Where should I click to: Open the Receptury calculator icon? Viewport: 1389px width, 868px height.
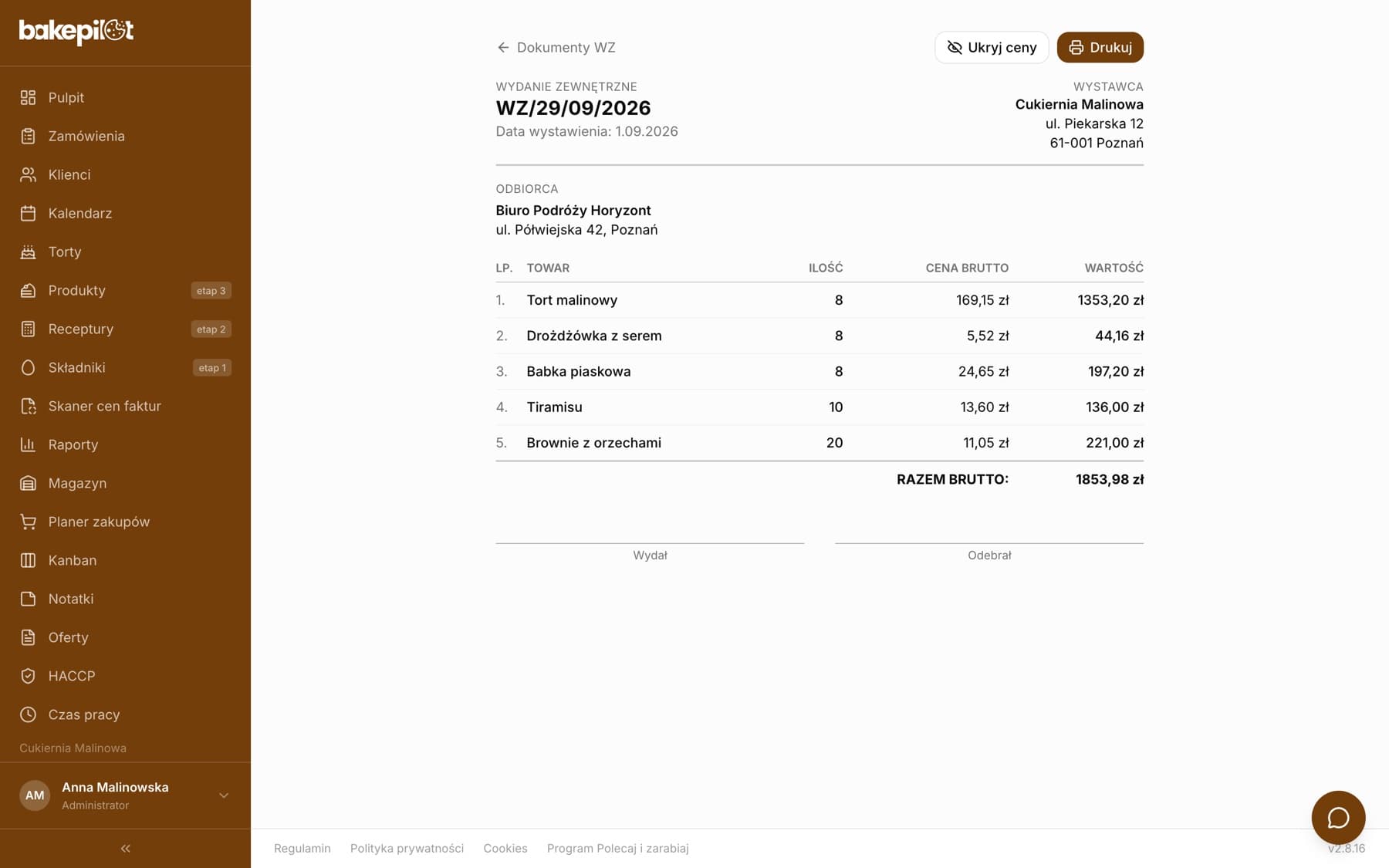[x=28, y=329]
